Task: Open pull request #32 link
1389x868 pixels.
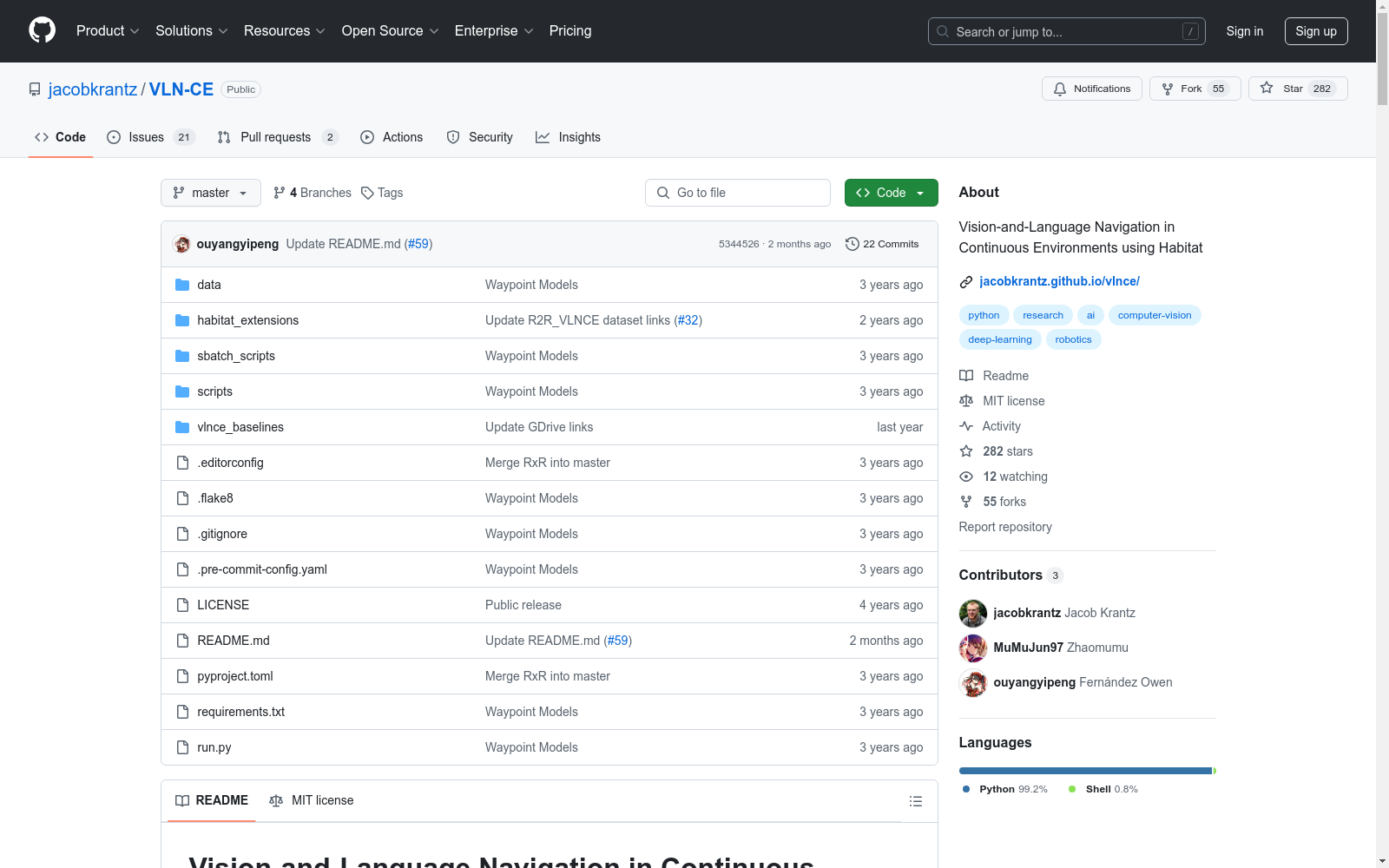Action: [688, 320]
